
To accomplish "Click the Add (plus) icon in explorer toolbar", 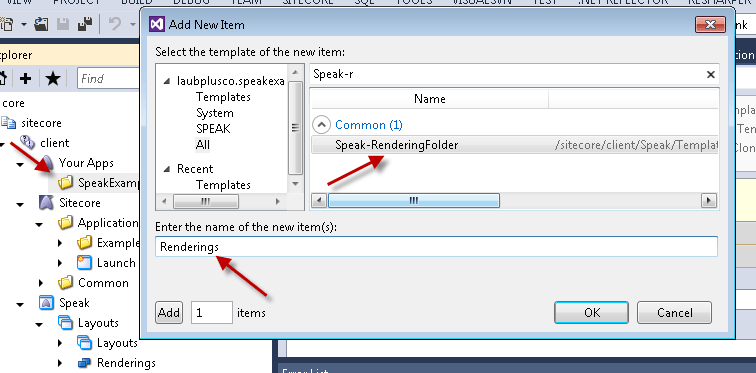I will click(x=26, y=78).
